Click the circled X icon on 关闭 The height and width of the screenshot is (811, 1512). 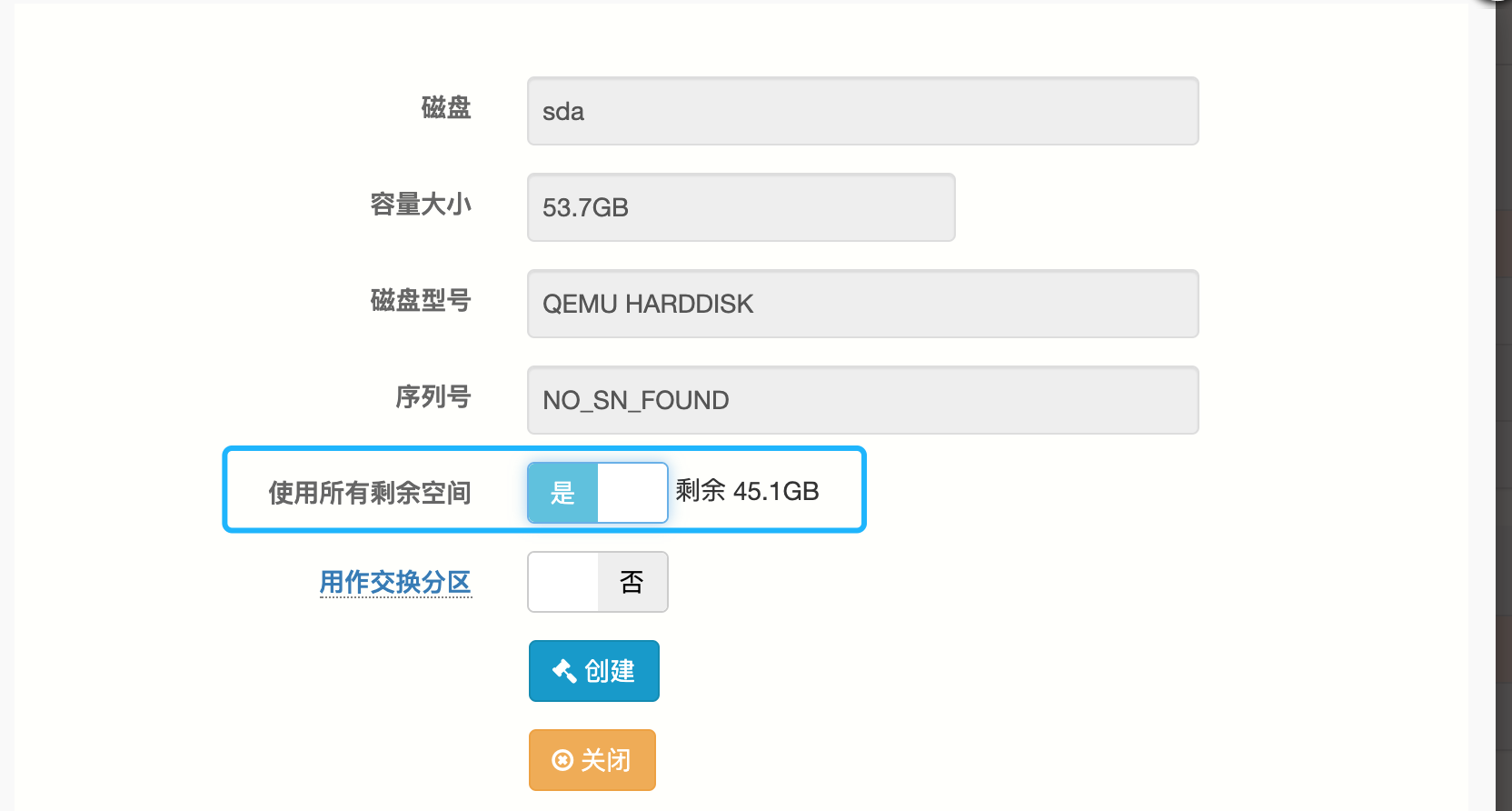point(562,760)
